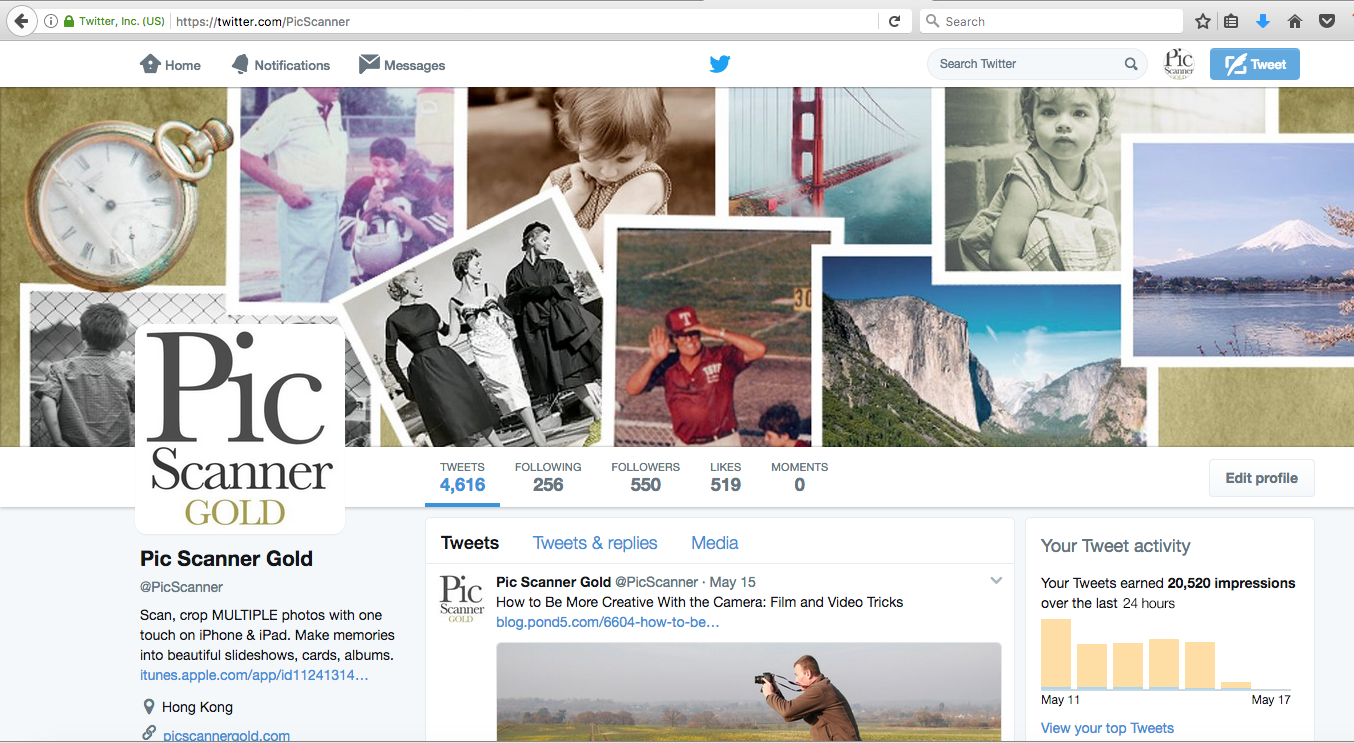Click the Search Twitter magnifier icon
The width and height of the screenshot is (1354, 743).
coord(1131,64)
